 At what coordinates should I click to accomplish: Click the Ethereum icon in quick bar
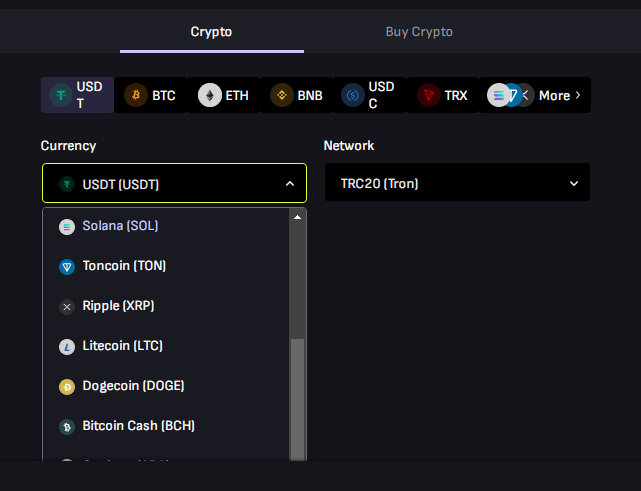pyautogui.click(x=210, y=95)
